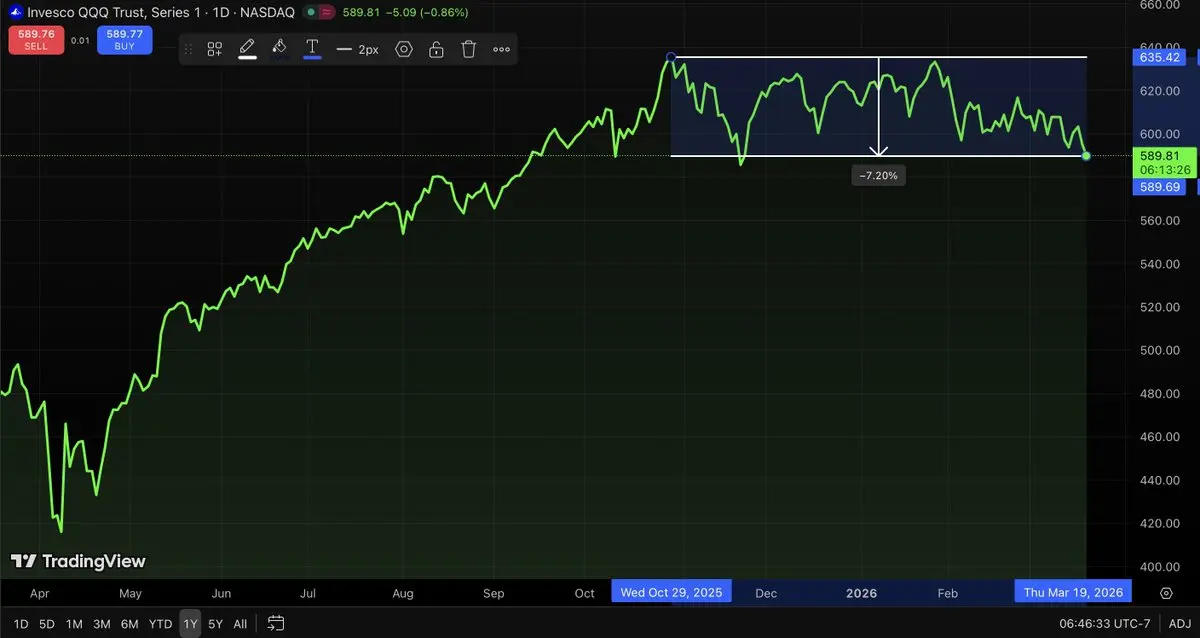This screenshot has height=638, width=1200.
Task: Select the 3M time range
Action: pos(102,624)
